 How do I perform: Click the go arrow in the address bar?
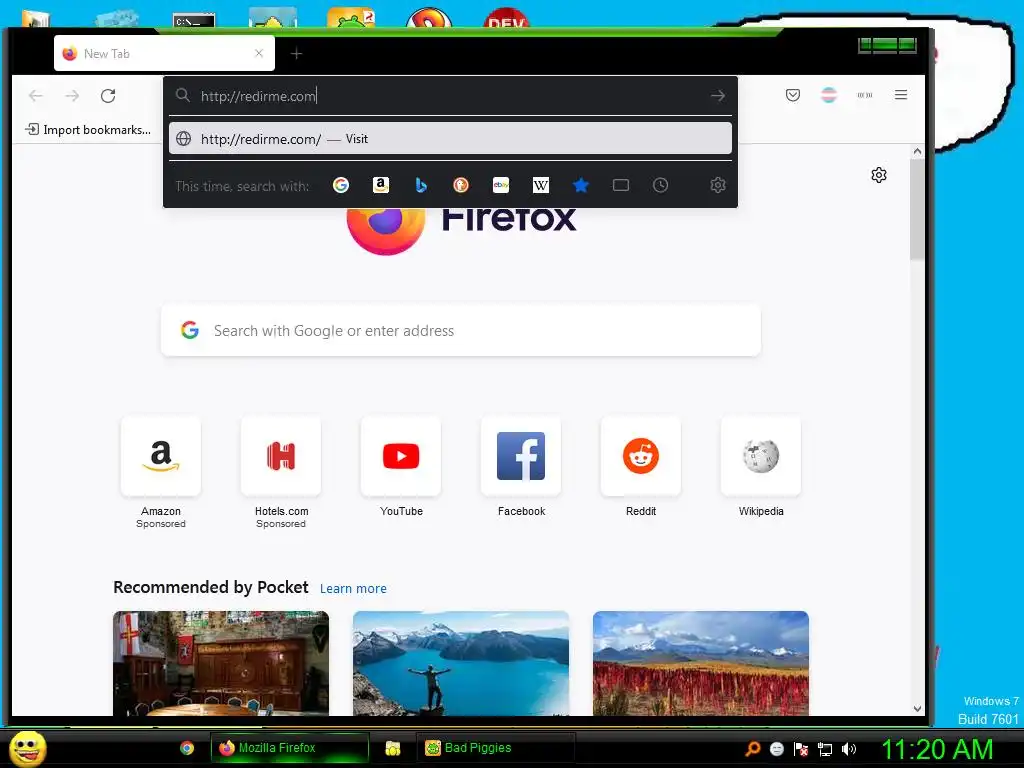(718, 96)
